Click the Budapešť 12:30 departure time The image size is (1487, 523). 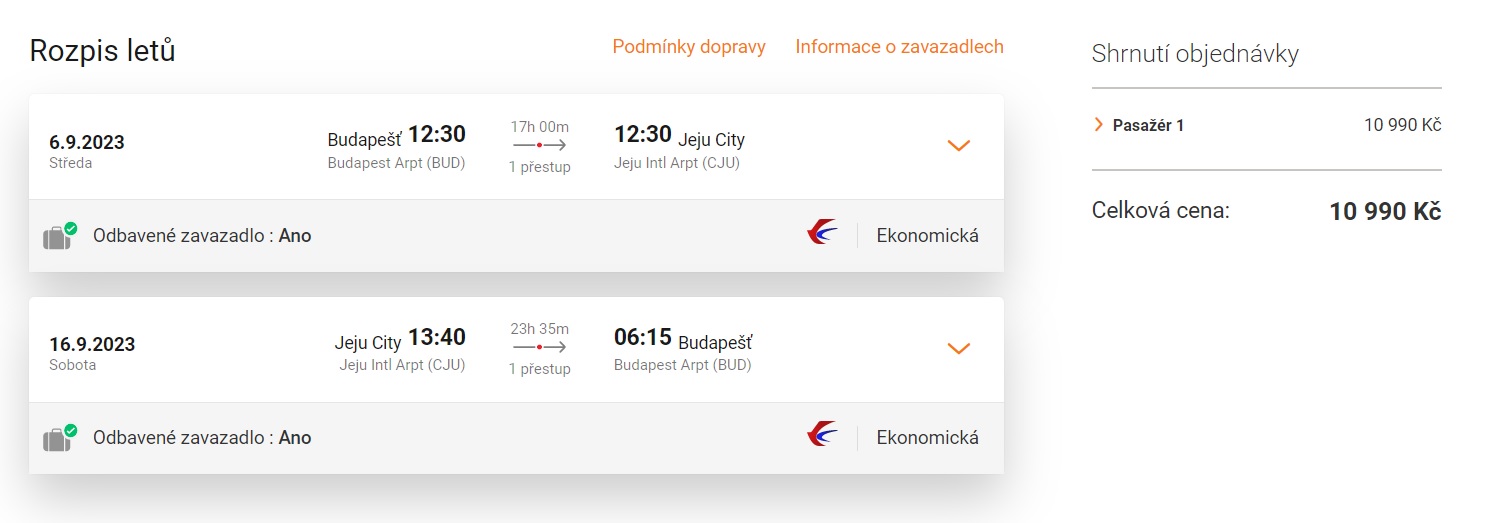click(436, 135)
